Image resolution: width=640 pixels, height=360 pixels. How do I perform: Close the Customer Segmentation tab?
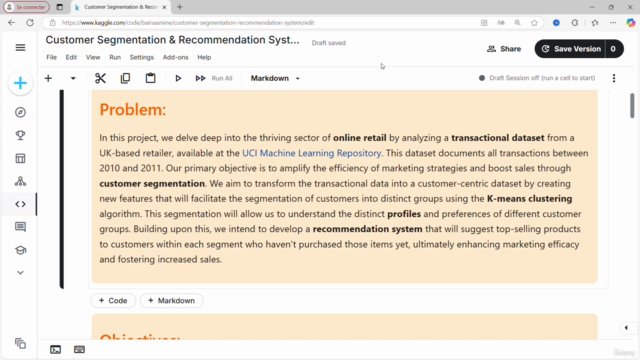coord(164,7)
